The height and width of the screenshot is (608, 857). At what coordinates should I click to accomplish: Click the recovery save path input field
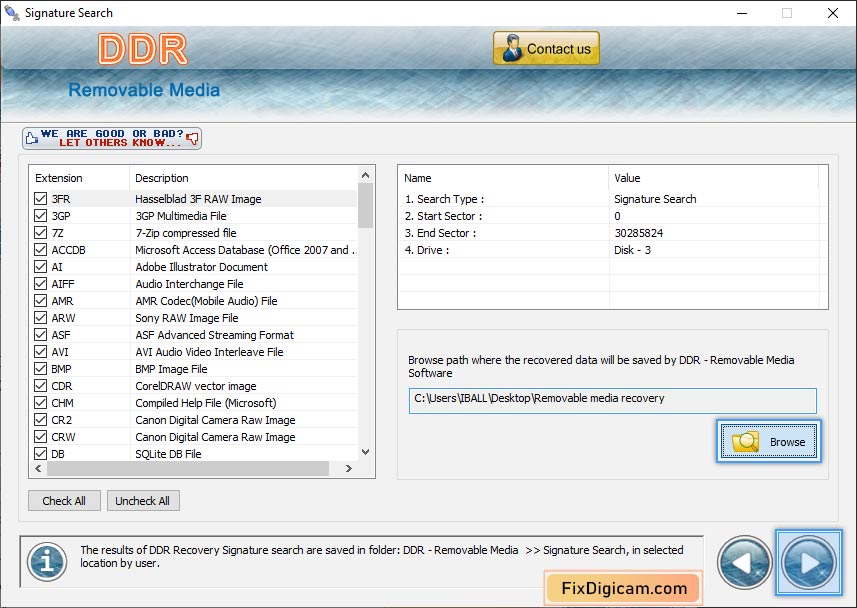[x=612, y=401]
